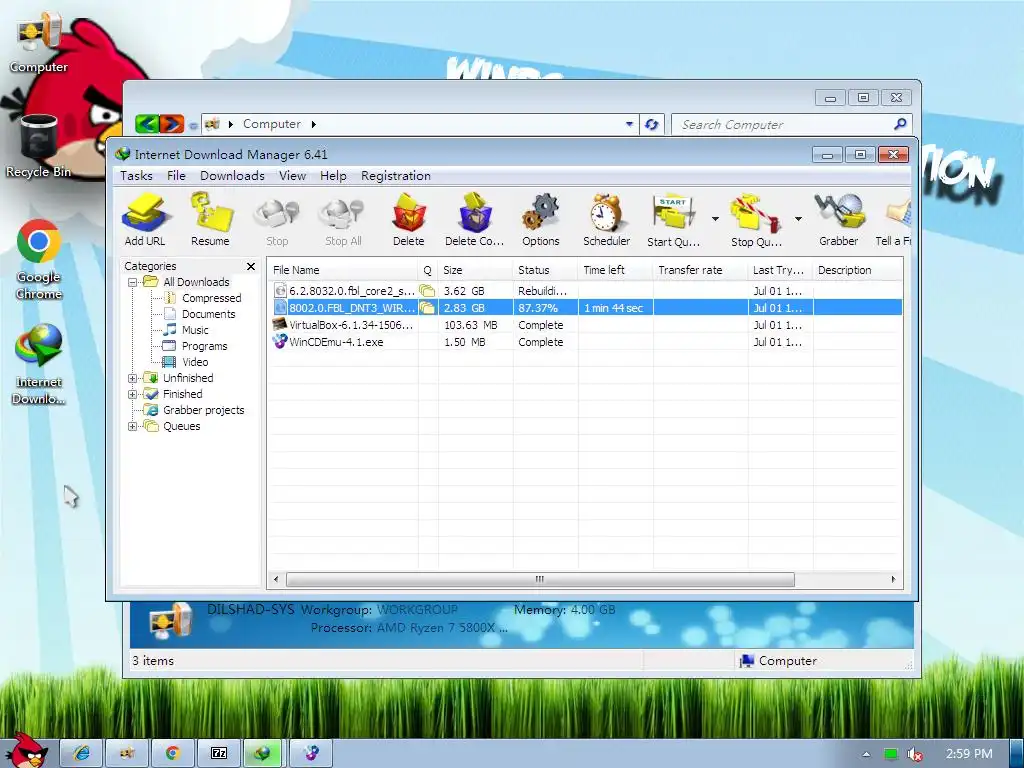The image size is (1024, 768).
Task: Select Grabber projects in tree
Action: point(203,410)
